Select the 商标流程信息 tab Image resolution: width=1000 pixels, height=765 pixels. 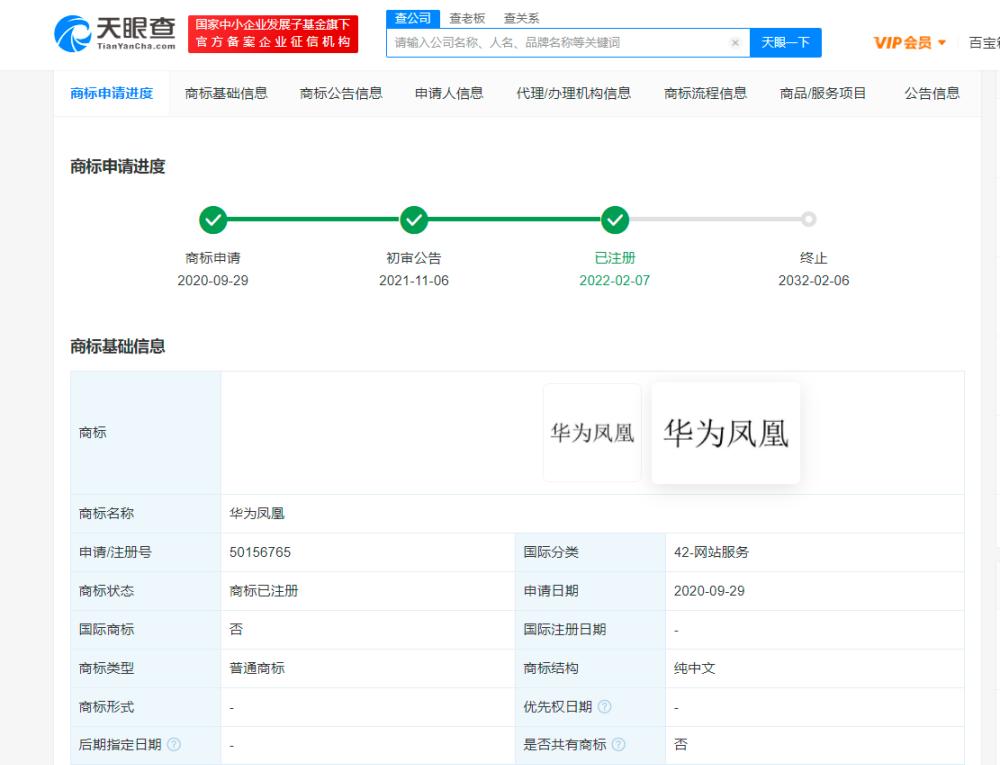pos(705,93)
